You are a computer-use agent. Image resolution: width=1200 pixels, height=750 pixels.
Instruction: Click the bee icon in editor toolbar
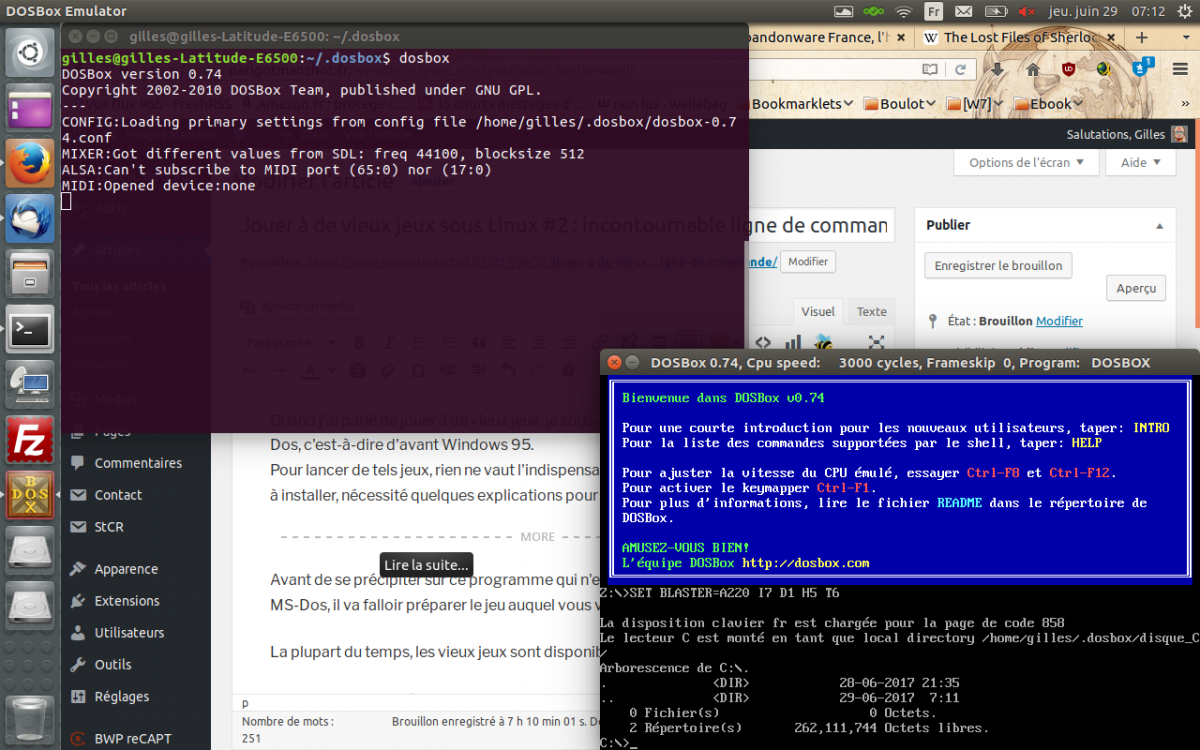[824, 343]
